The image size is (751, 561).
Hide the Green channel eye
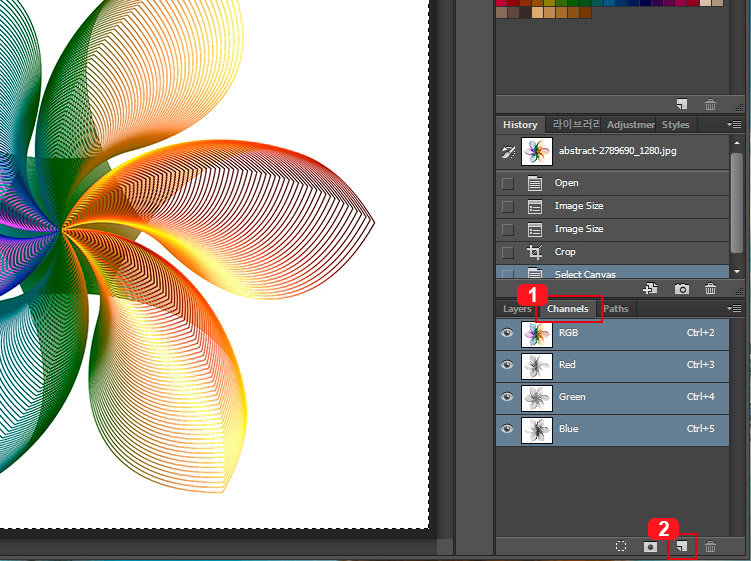pos(507,397)
